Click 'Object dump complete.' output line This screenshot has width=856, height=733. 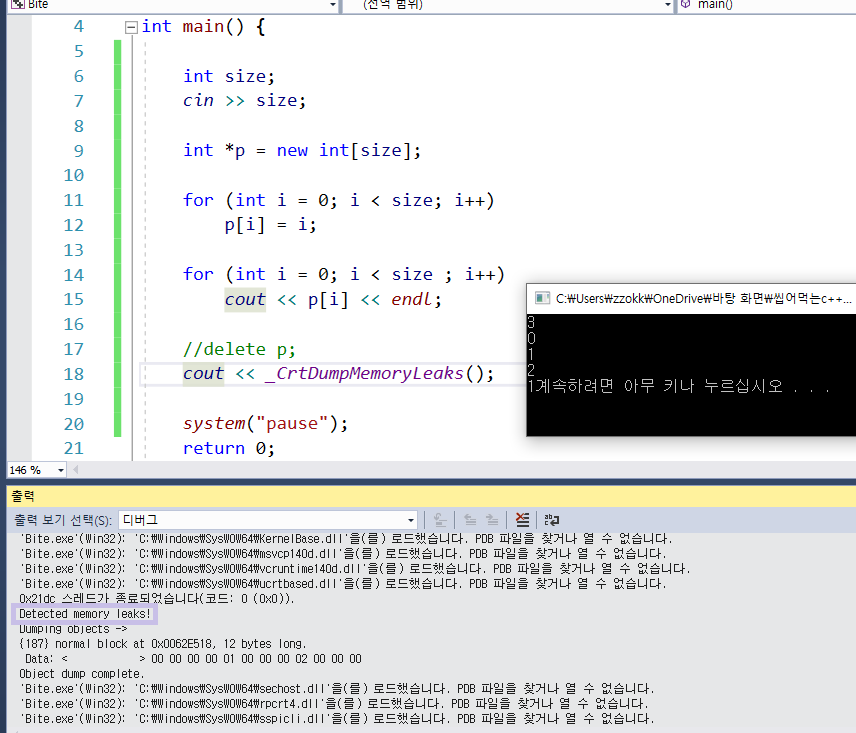click(x=82, y=674)
